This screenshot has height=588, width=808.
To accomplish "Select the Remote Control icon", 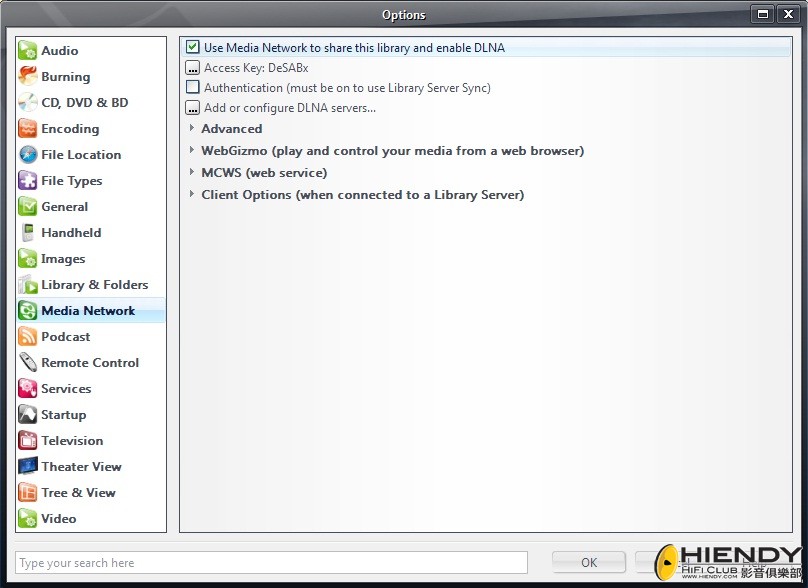I will tap(28, 362).
